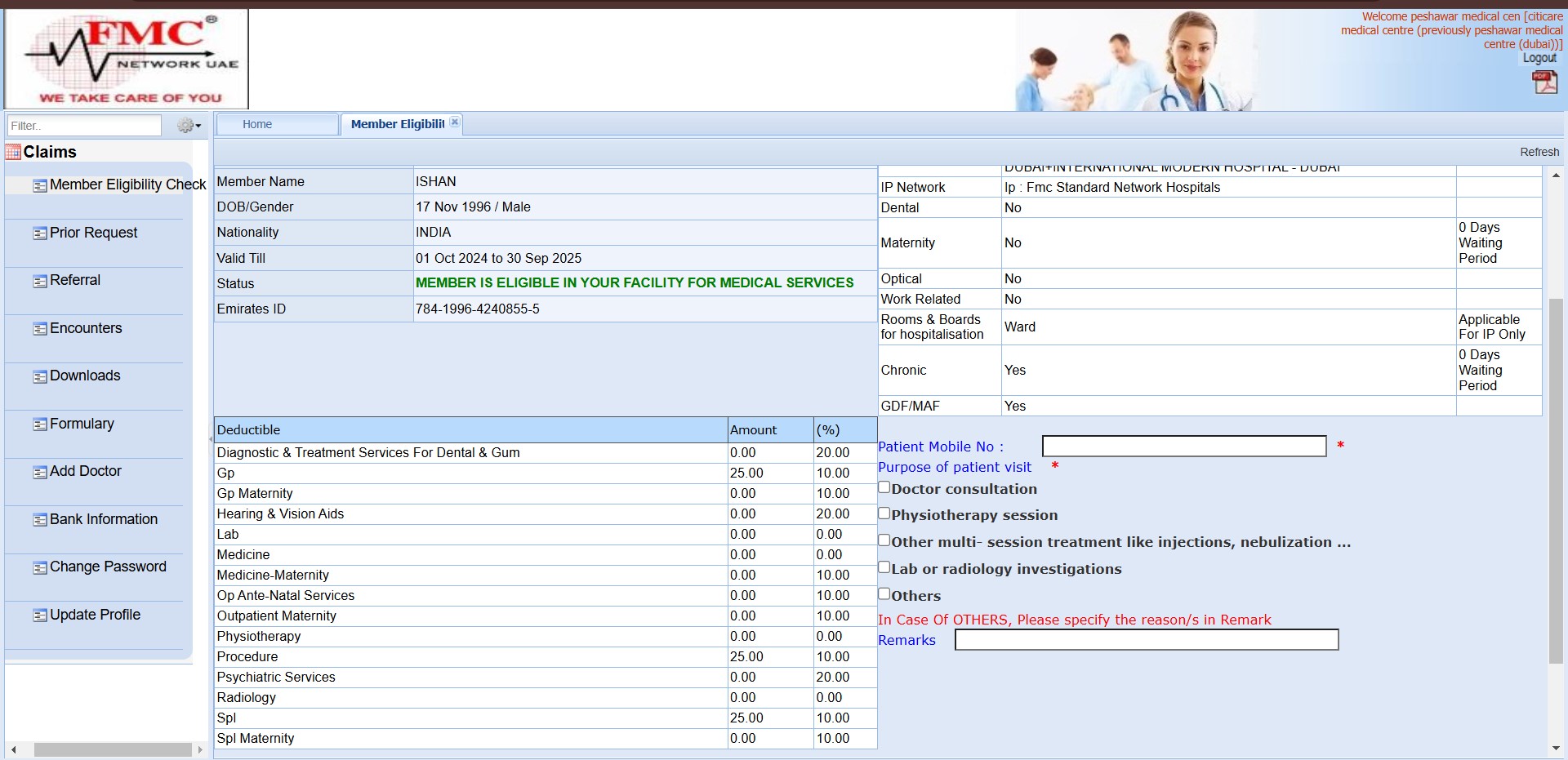Focus the Patient Mobile No field
The image size is (1568, 760).
point(1183,446)
